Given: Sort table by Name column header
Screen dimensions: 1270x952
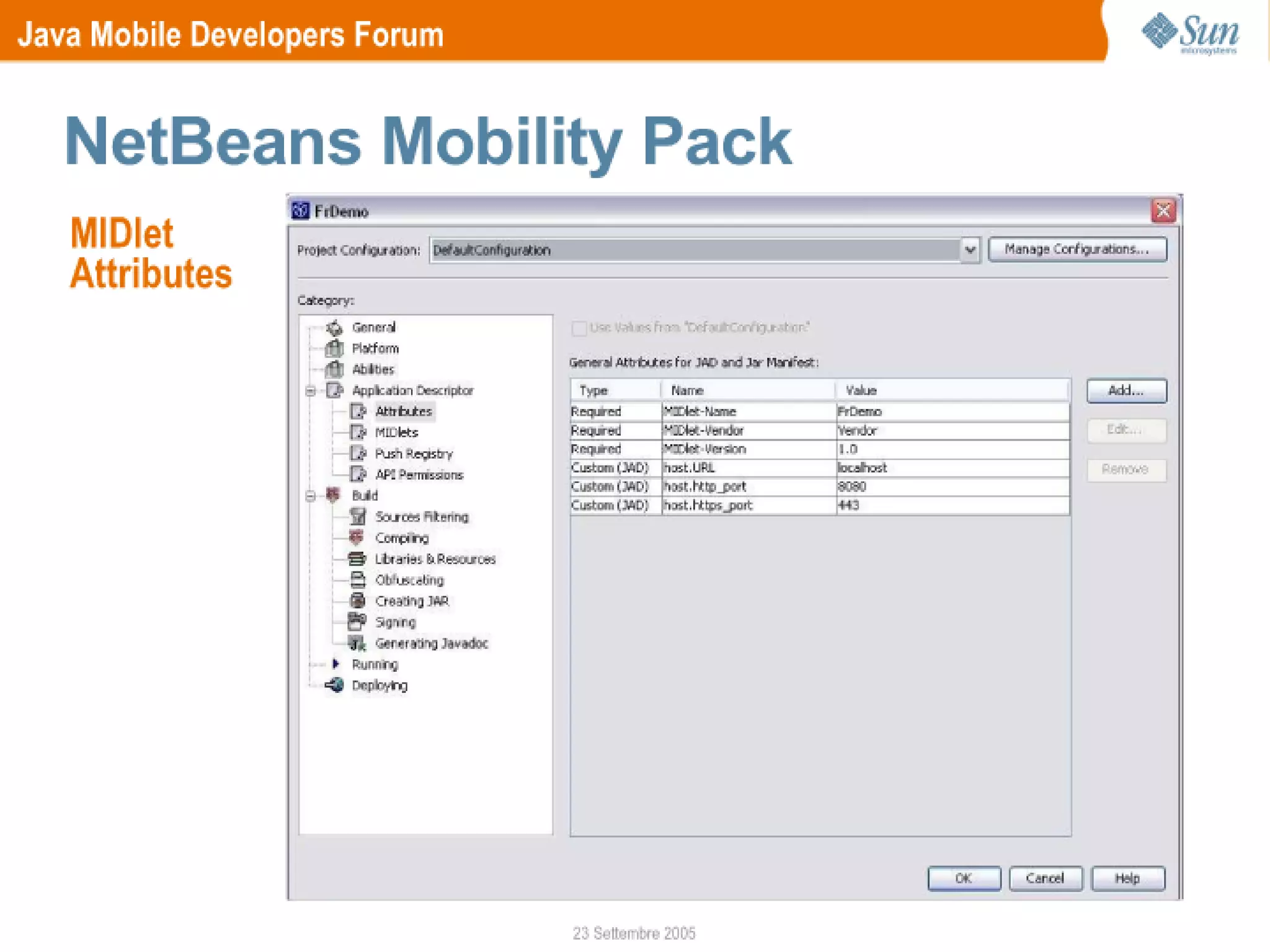Looking at the screenshot, I should (748, 390).
